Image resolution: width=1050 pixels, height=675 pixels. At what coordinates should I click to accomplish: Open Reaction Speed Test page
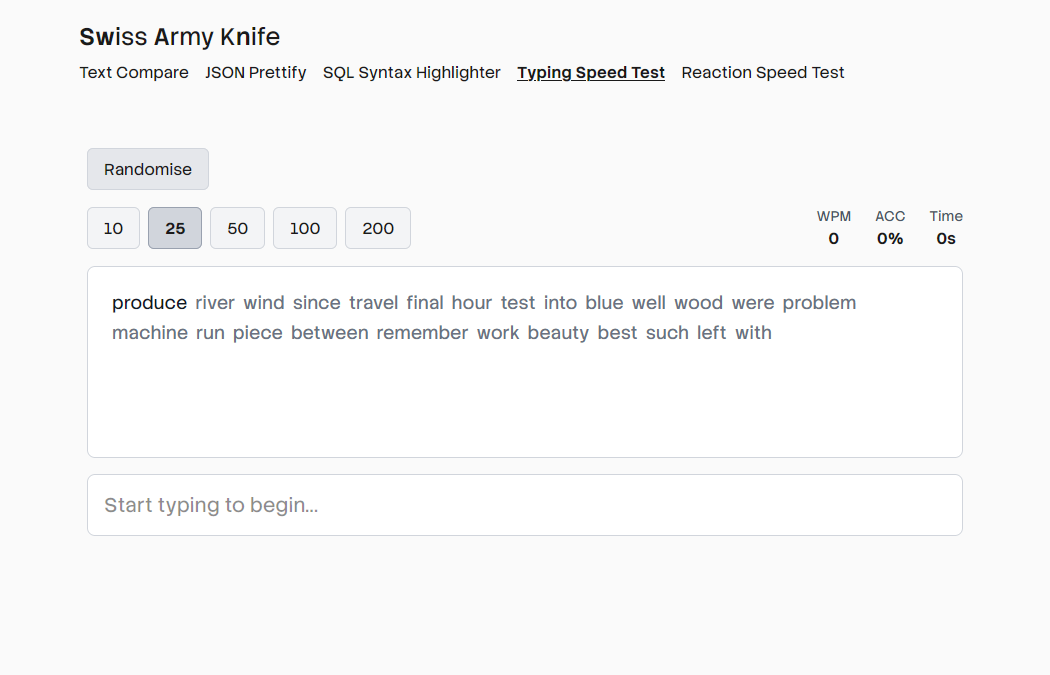click(x=763, y=72)
